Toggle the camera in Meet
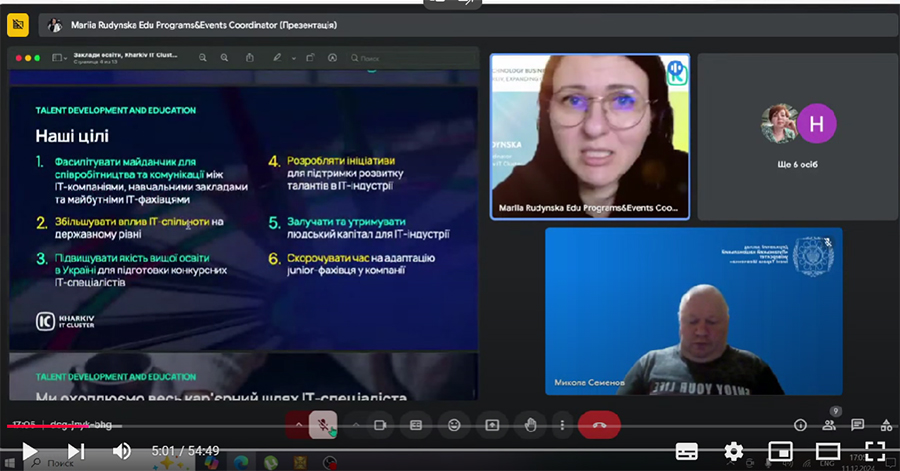Viewport: 900px width, 471px height. [379, 425]
